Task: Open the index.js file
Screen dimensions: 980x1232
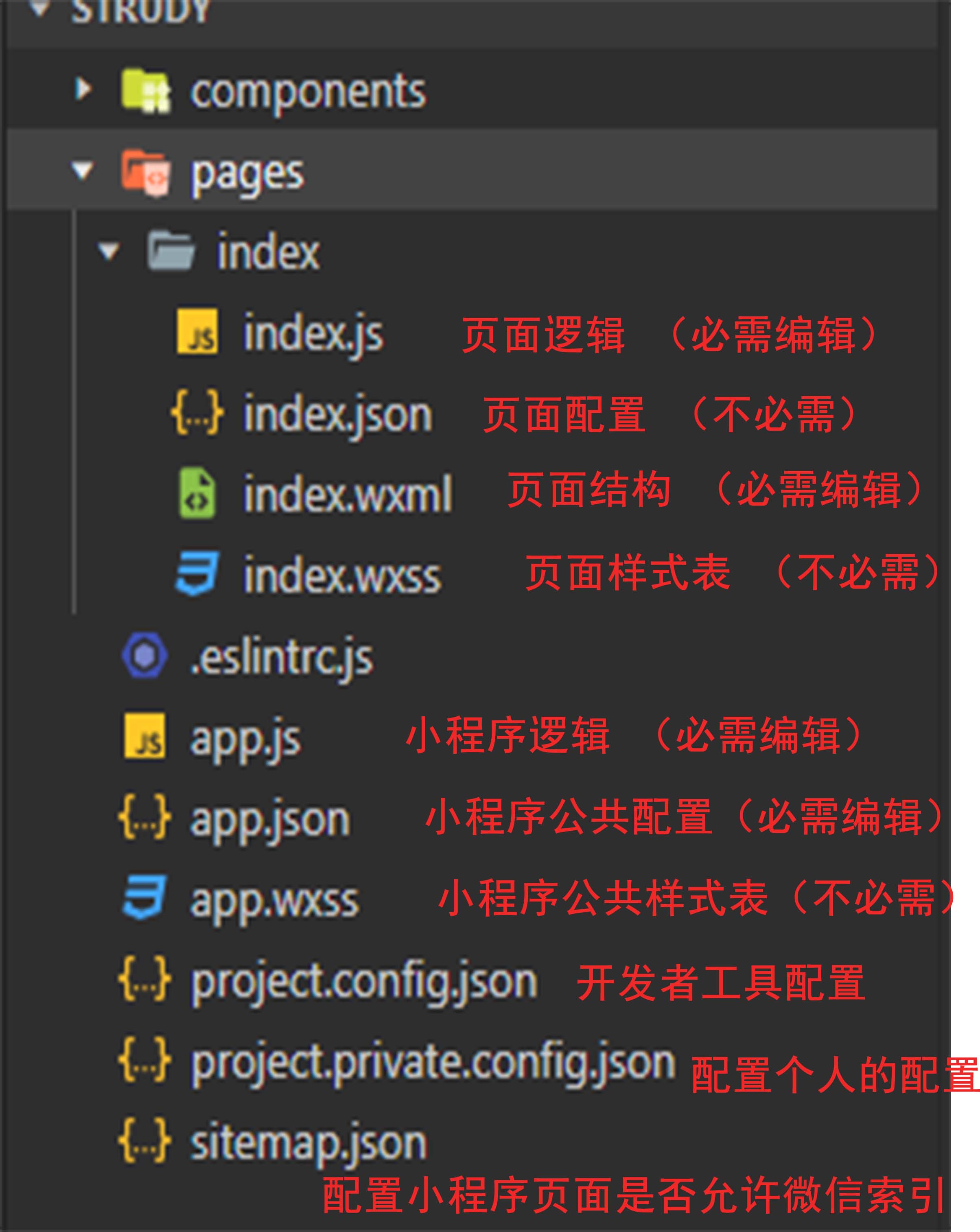Action: (x=313, y=335)
